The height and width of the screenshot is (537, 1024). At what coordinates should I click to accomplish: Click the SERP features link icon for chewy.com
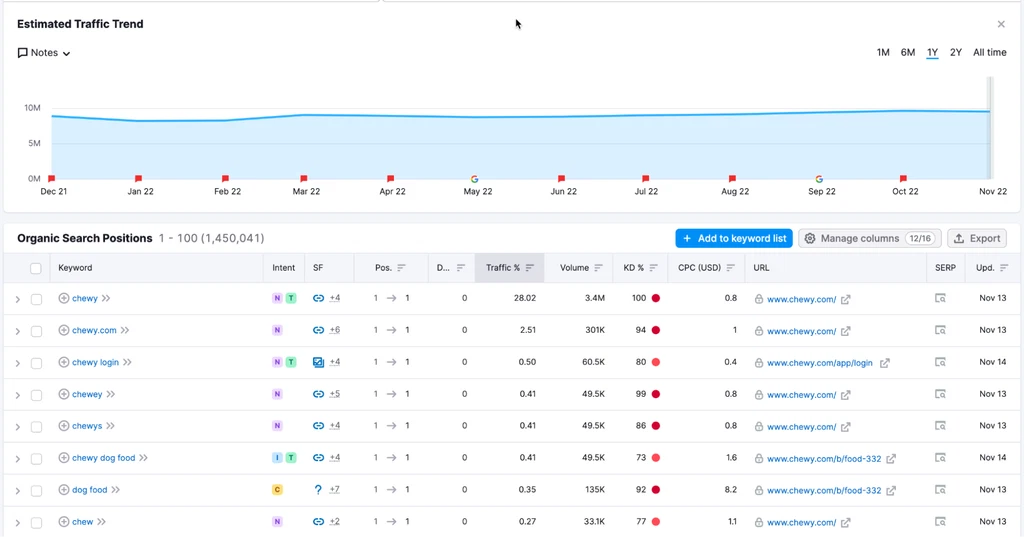318,331
